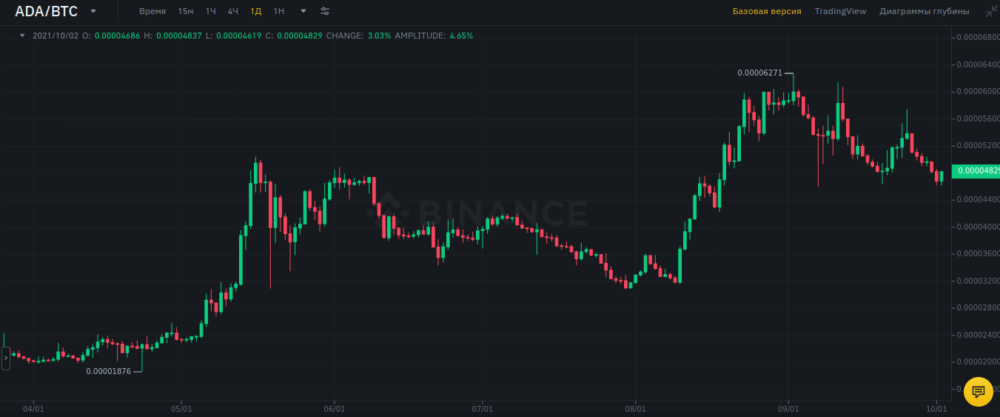Click the green current price label 0.00004829
The image size is (1000, 417).
(974, 171)
